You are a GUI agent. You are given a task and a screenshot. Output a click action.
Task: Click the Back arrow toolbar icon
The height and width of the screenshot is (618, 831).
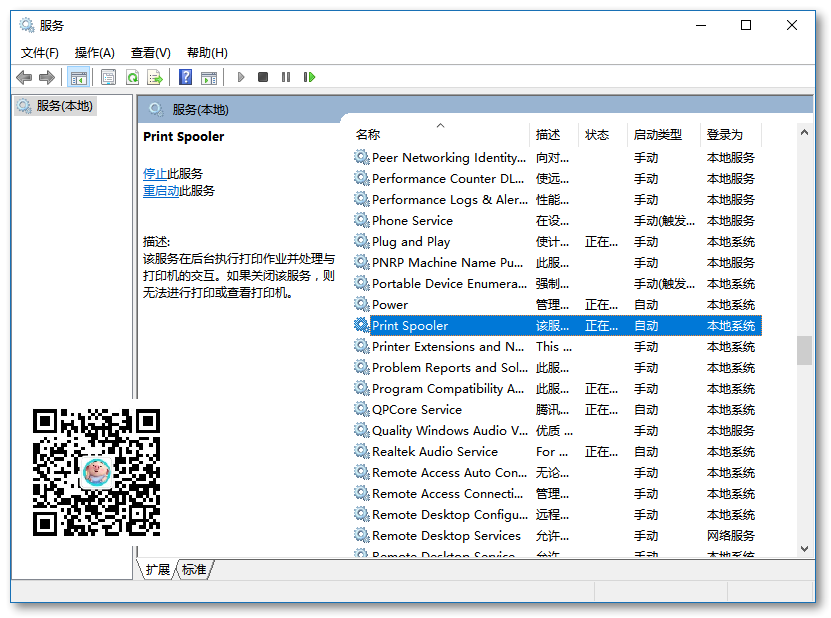[24, 77]
